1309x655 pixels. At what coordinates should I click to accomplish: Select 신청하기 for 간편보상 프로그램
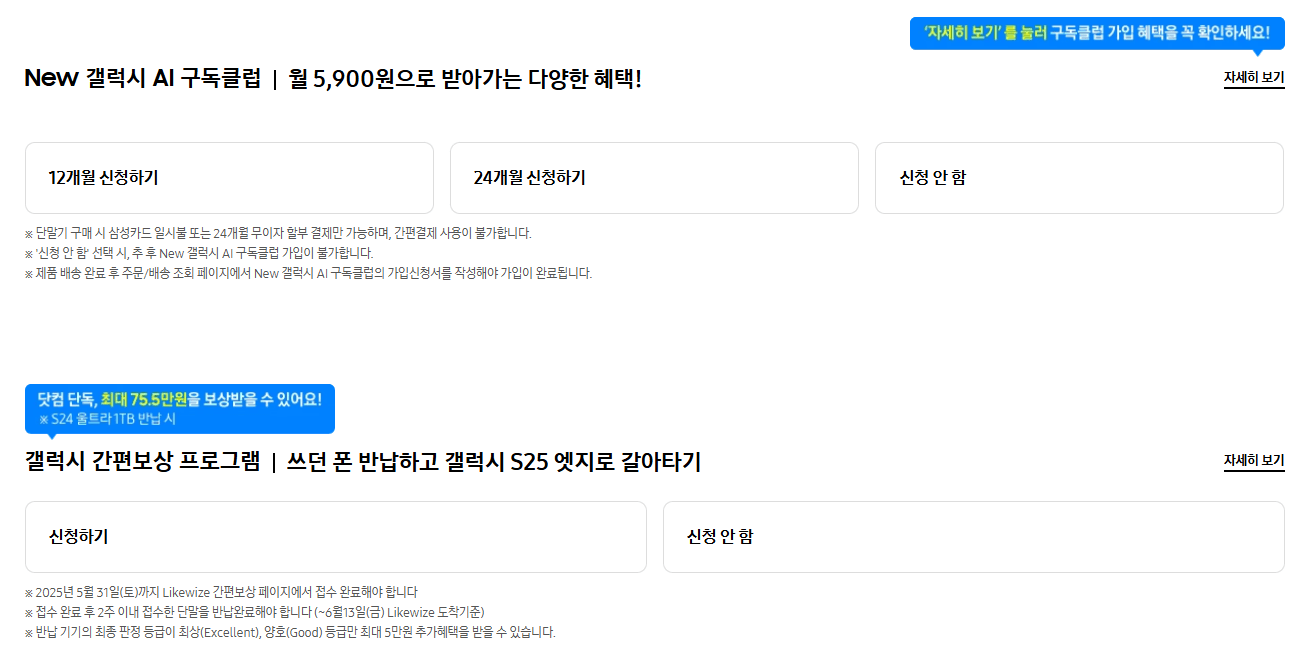point(336,537)
